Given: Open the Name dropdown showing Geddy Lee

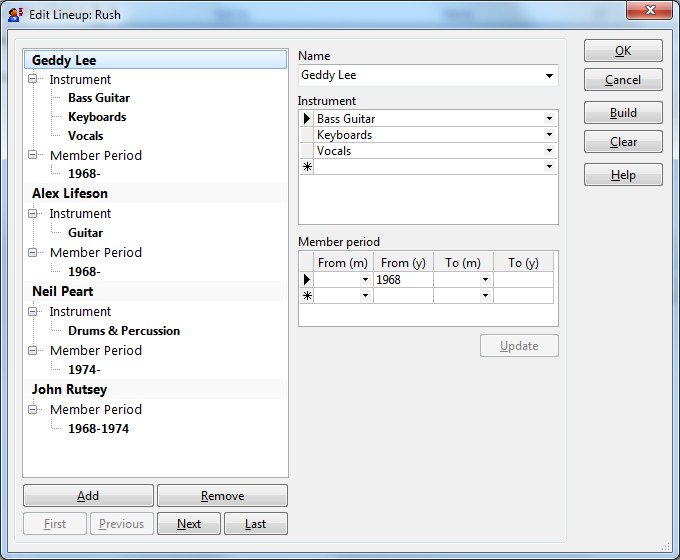Looking at the screenshot, I should 549,75.
